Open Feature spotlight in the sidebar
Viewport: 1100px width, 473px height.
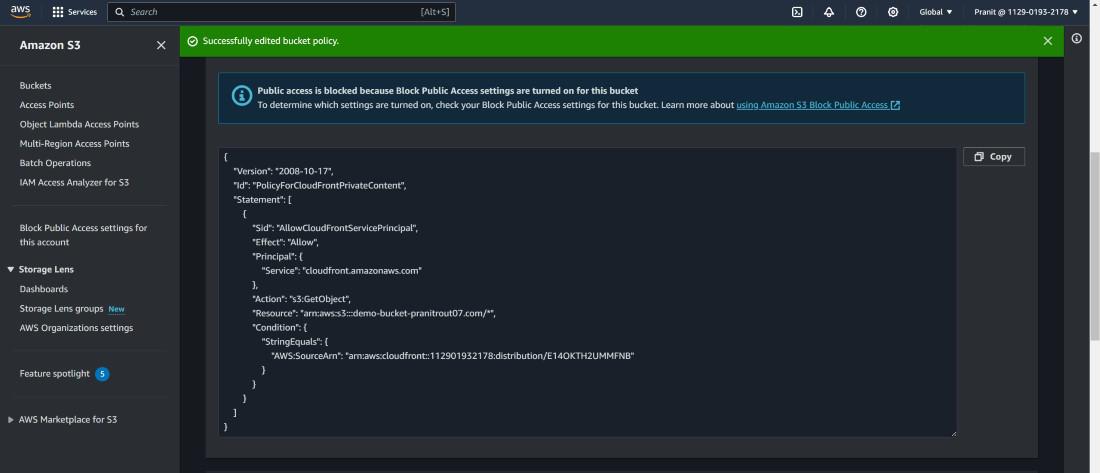(x=55, y=374)
